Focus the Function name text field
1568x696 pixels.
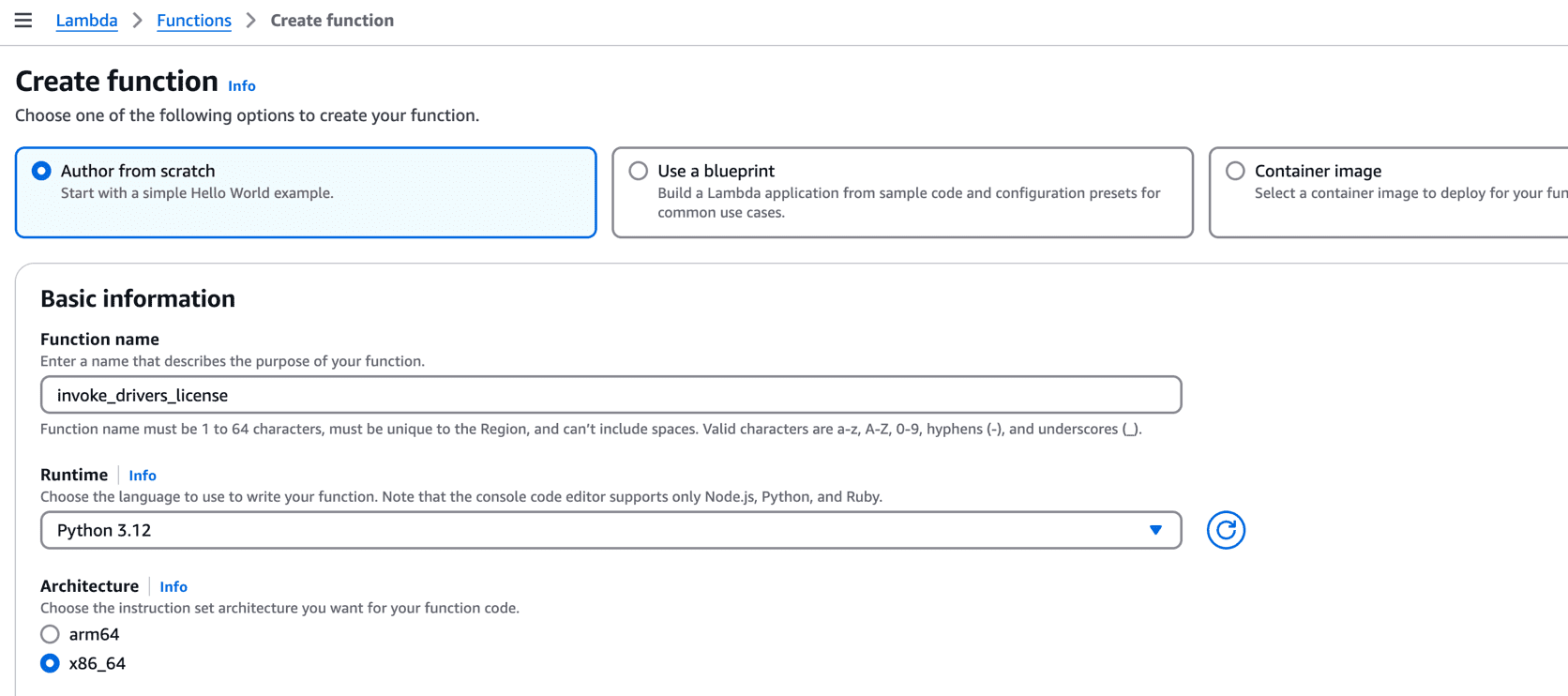610,395
